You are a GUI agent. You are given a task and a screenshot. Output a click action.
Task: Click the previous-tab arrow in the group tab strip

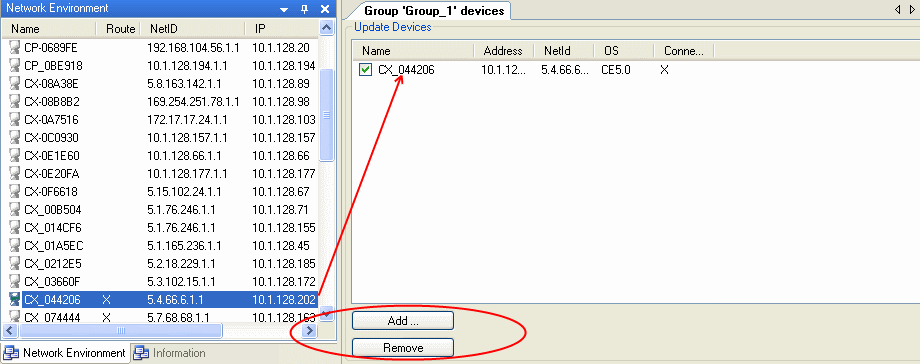point(898,10)
